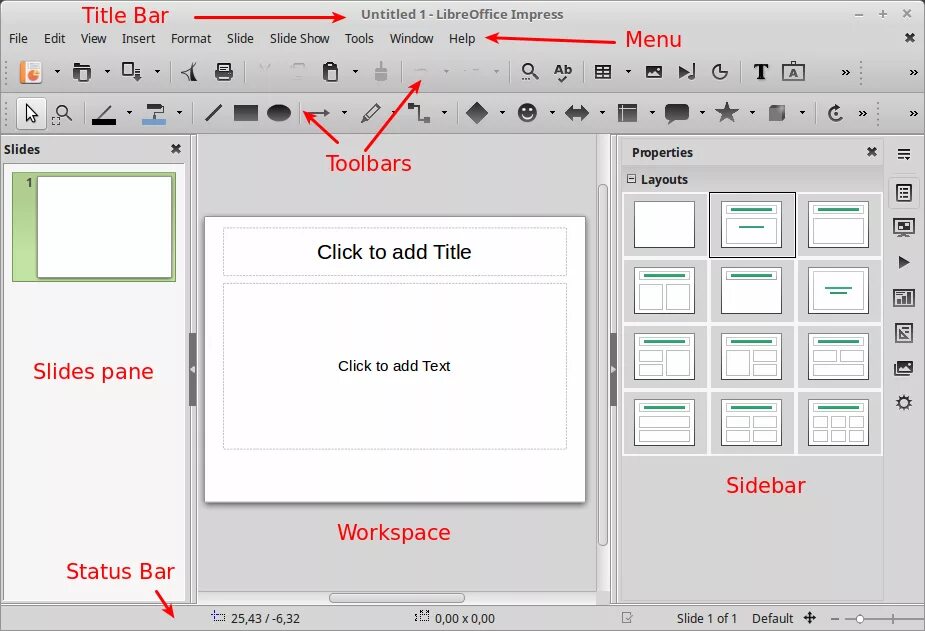Open the Slide Transition sidebar deck
The image size is (925, 631).
pos(904,227)
